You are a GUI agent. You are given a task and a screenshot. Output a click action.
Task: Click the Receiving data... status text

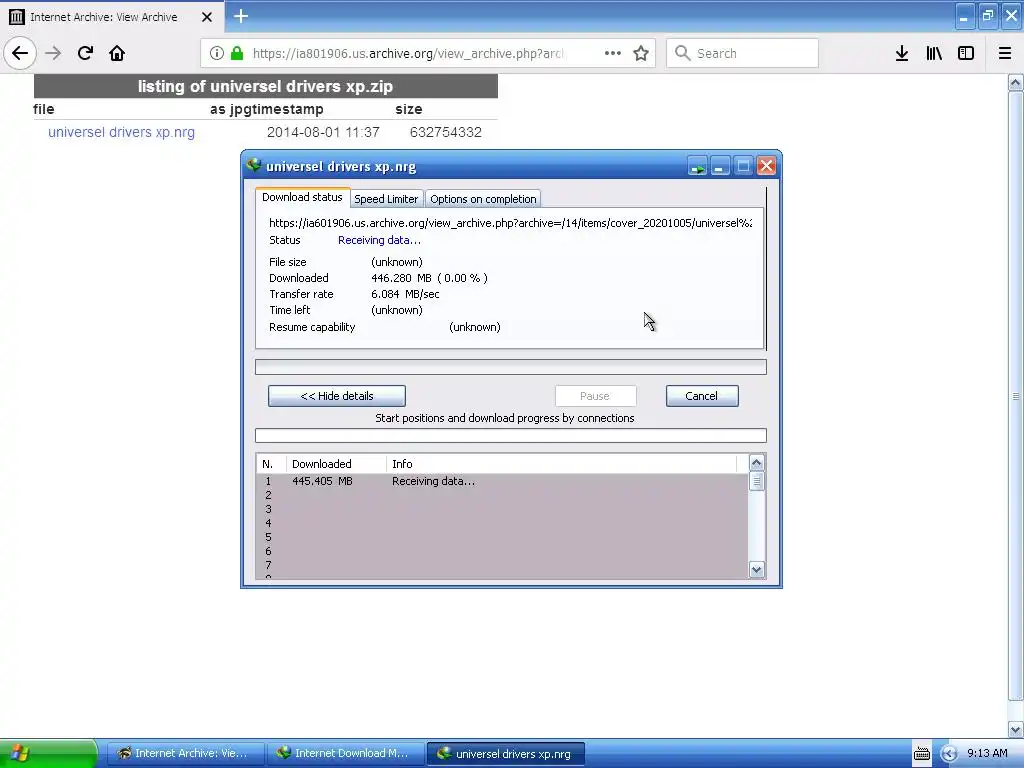coord(379,240)
